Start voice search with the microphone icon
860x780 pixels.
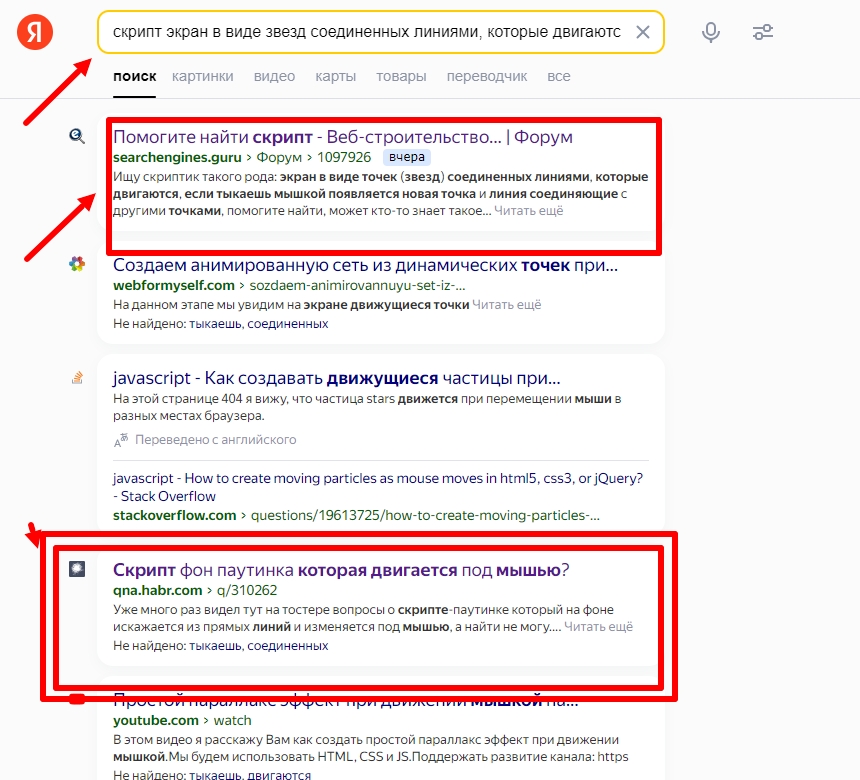(711, 32)
